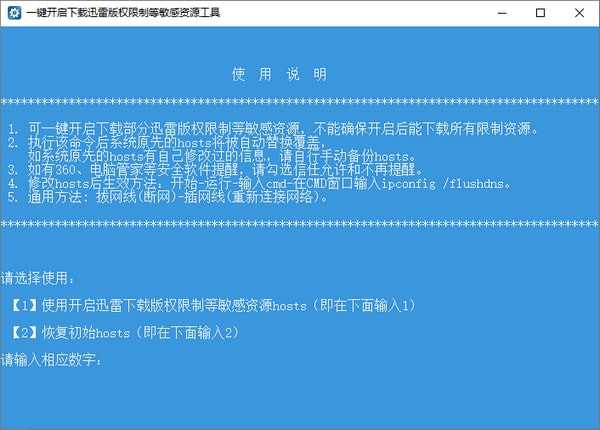Click option 【2】 恢复初始hosts
600x430 pixels.
(x=125, y=332)
